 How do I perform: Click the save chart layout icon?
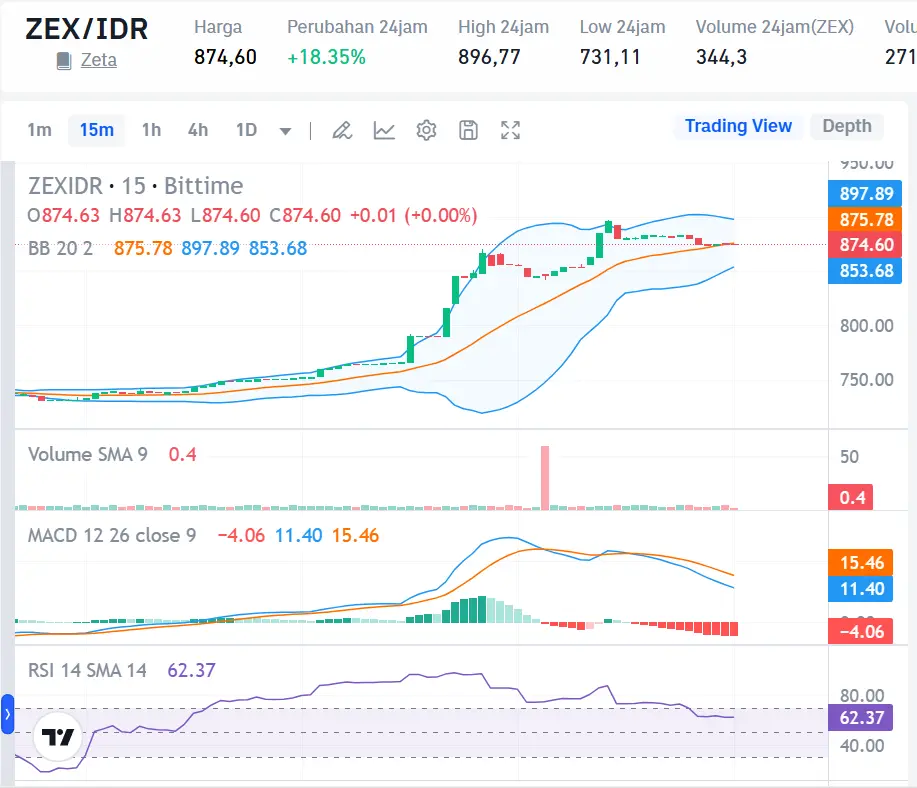click(468, 130)
